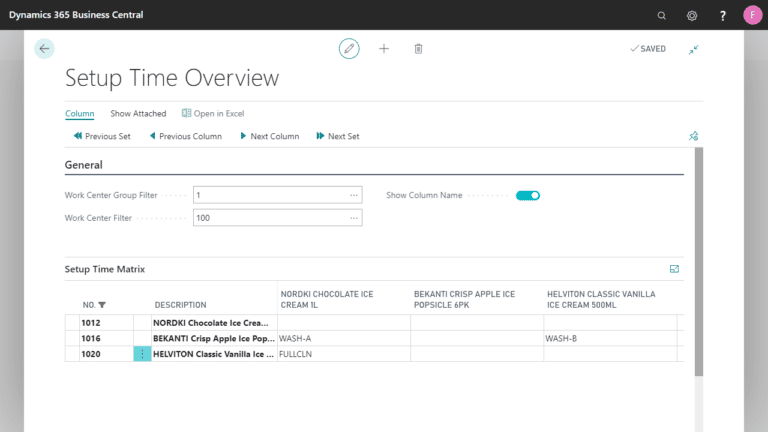Click the trash delete icon
Image resolution: width=768 pixels, height=432 pixels.
(x=418, y=48)
